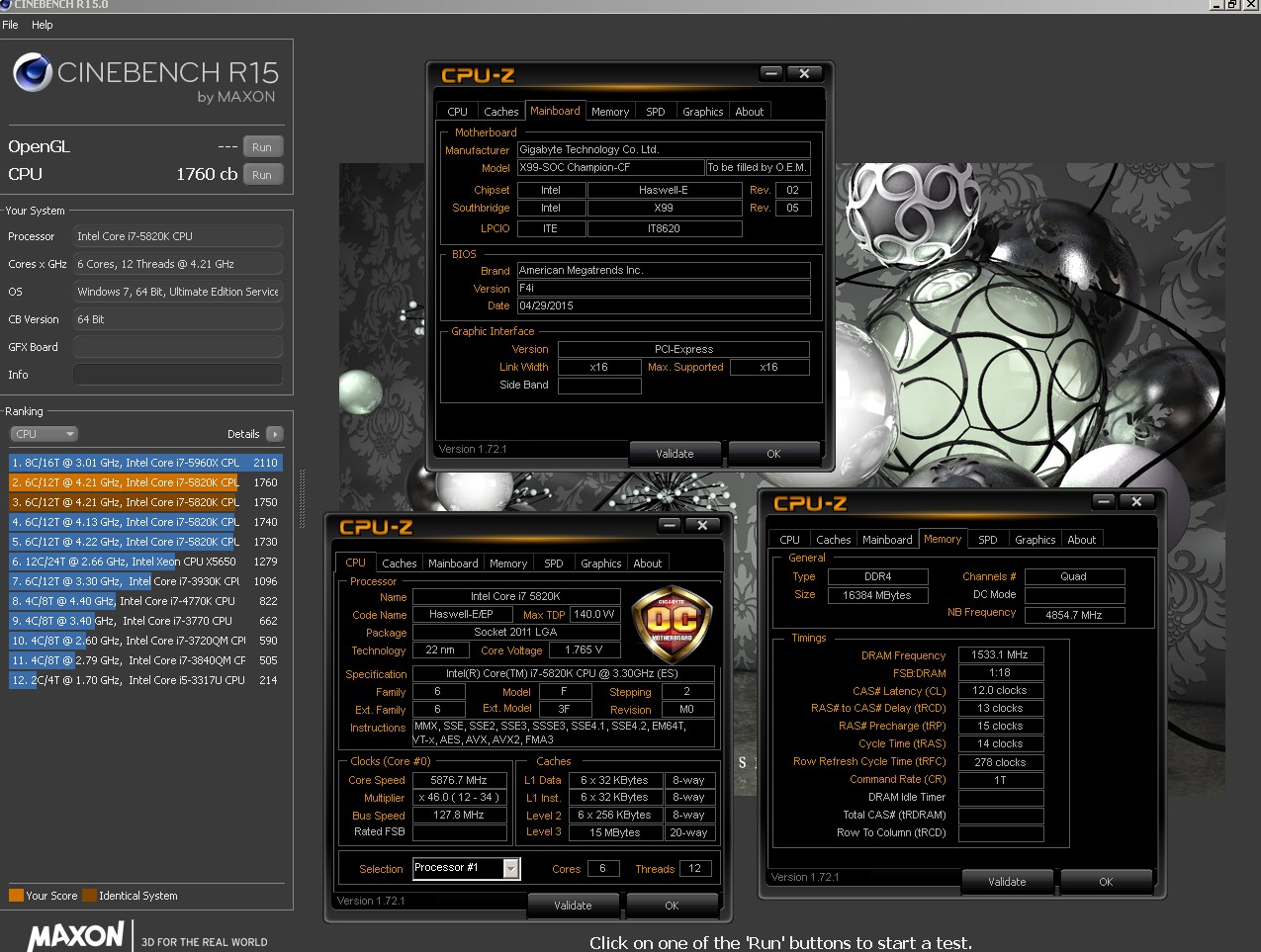Image resolution: width=1261 pixels, height=952 pixels.
Task: Click OK in Mainboard CPU-Z window
Action: click(773, 454)
